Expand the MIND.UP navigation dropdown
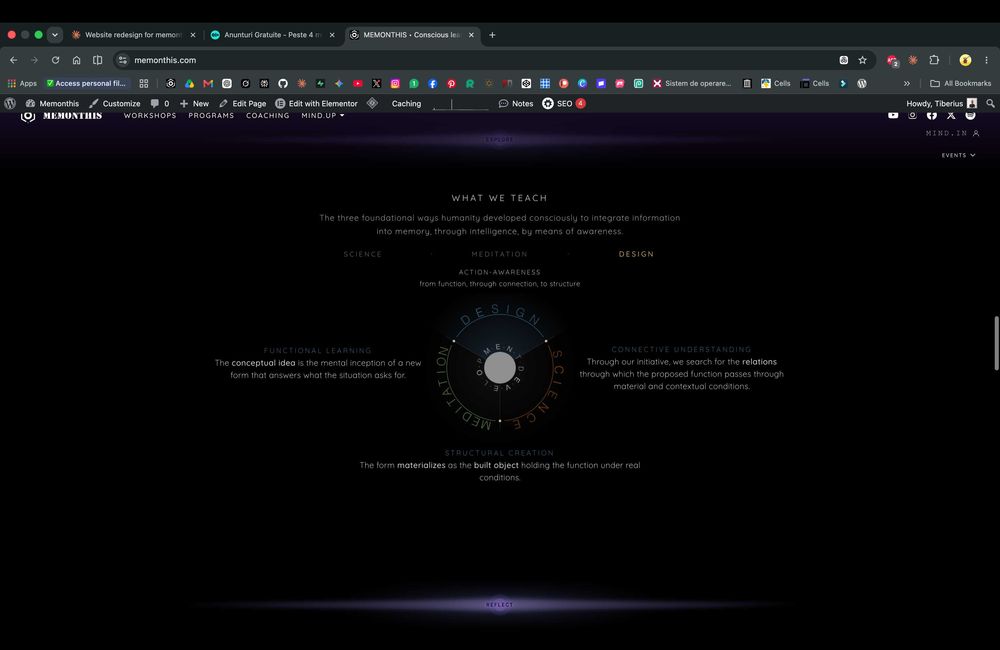This screenshot has width=1000, height=650. [x=323, y=115]
